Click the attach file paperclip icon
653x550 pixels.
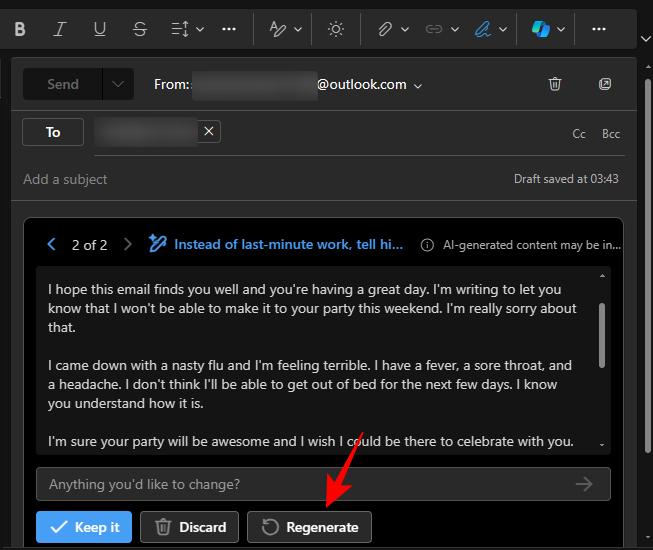coord(385,29)
